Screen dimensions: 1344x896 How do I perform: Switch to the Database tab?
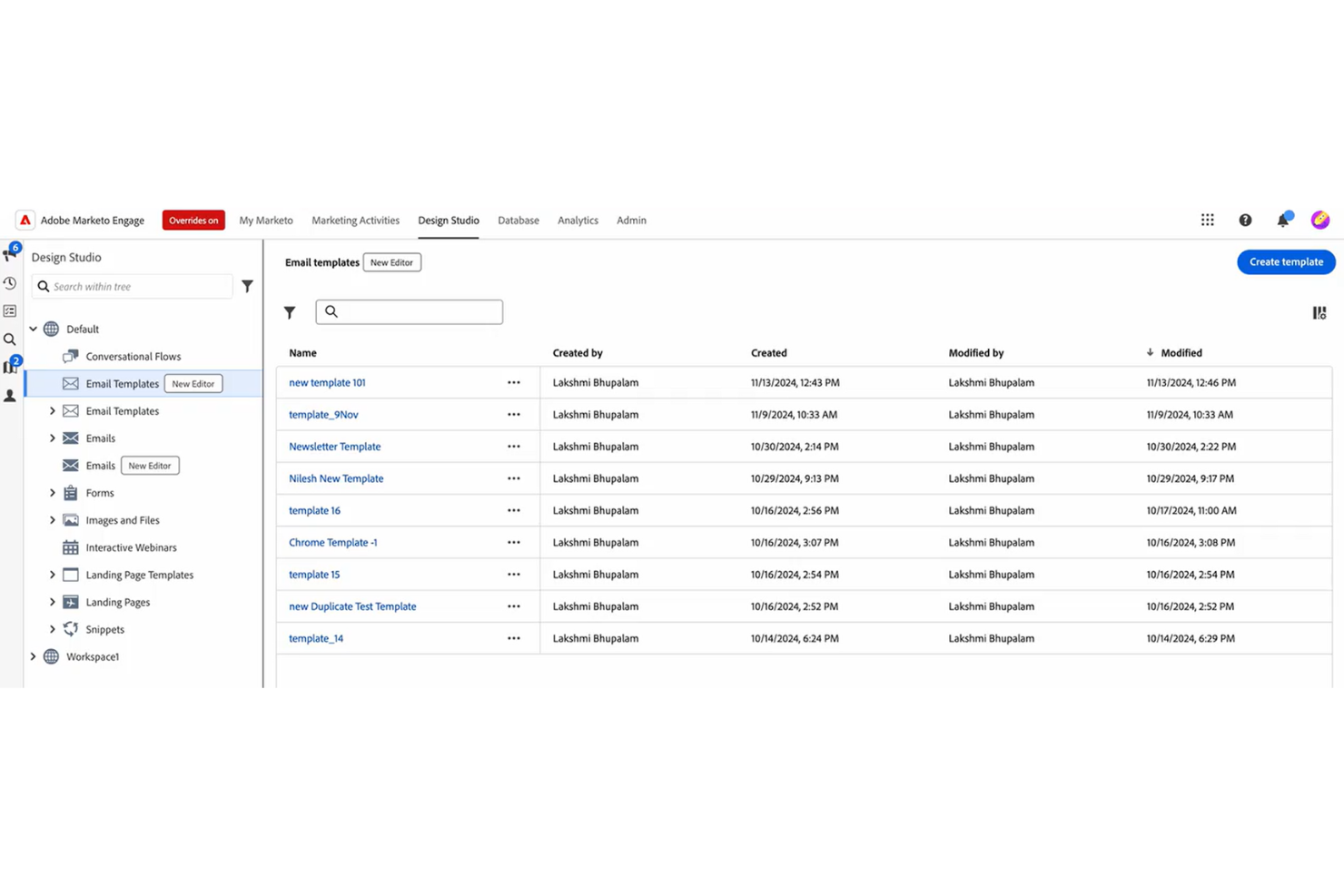pos(518,220)
